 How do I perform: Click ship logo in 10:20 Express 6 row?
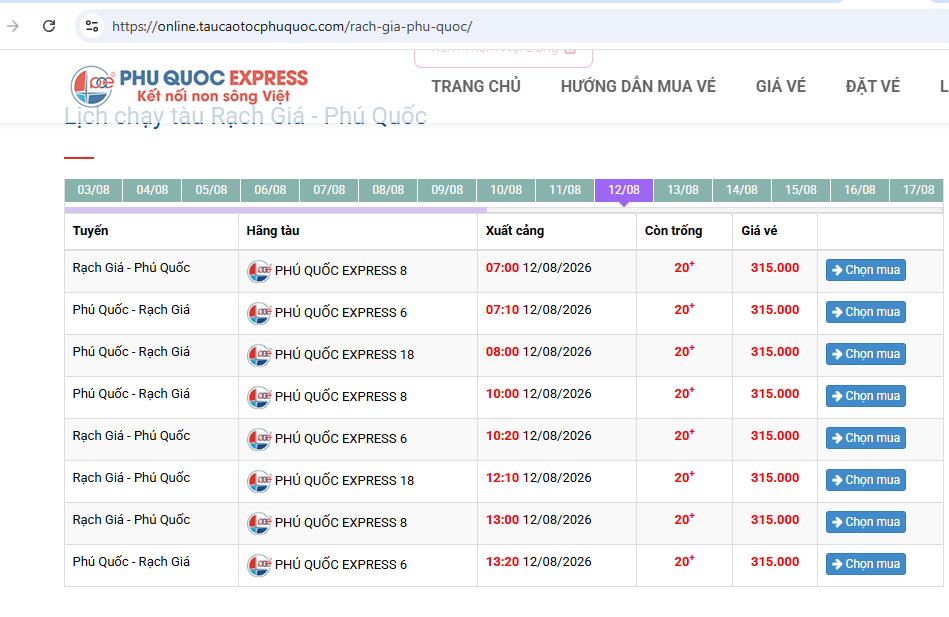coord(259,439)
